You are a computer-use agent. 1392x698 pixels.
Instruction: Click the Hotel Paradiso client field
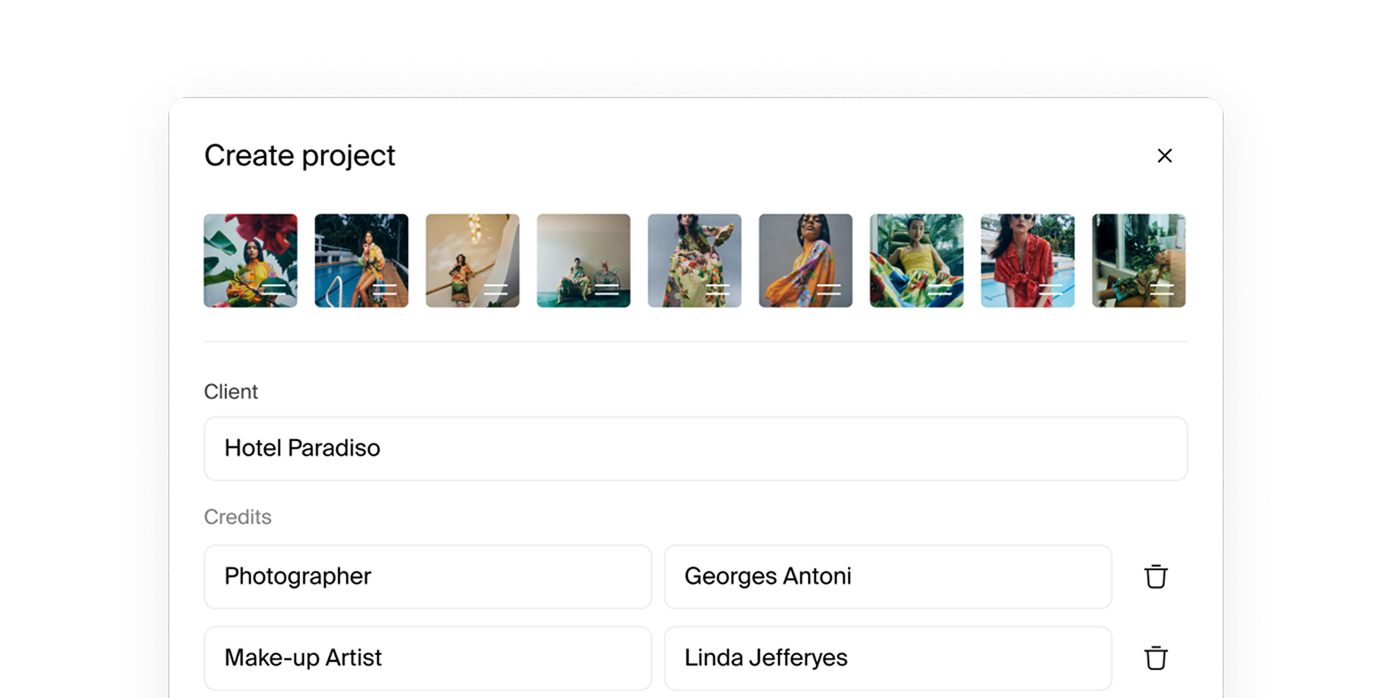coord(695,448)
